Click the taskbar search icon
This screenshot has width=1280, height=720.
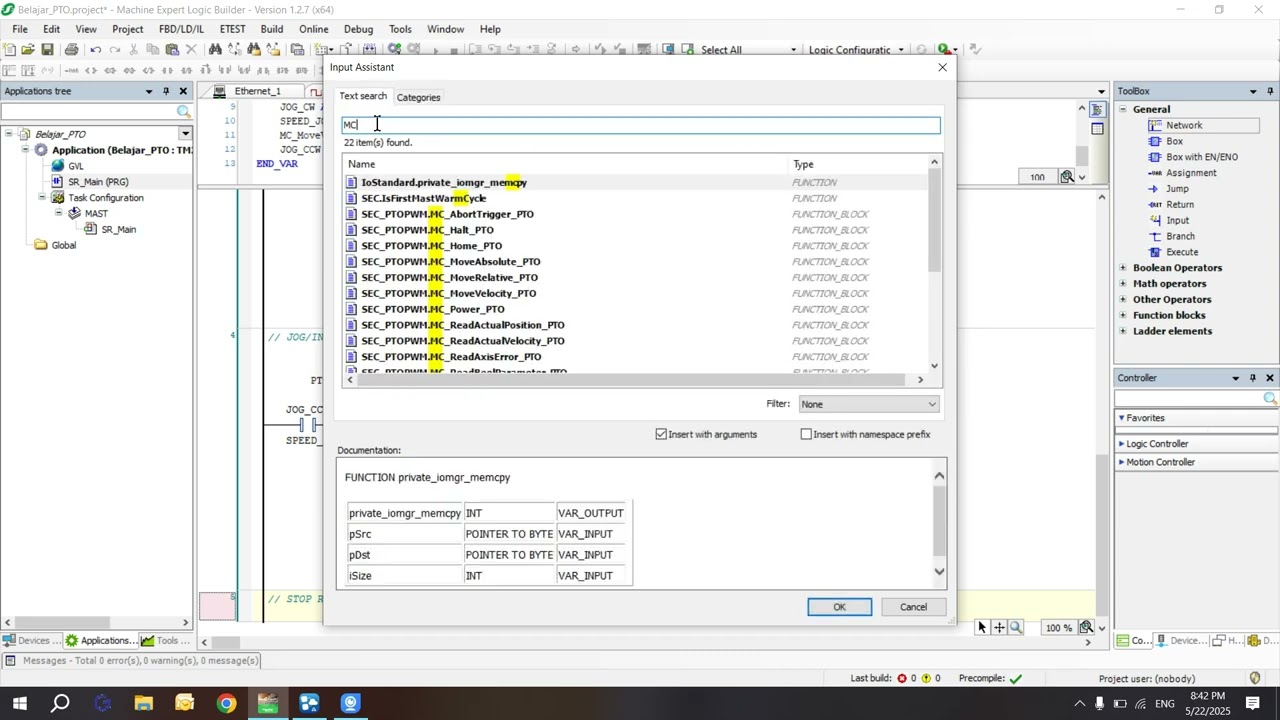[60, 704]
